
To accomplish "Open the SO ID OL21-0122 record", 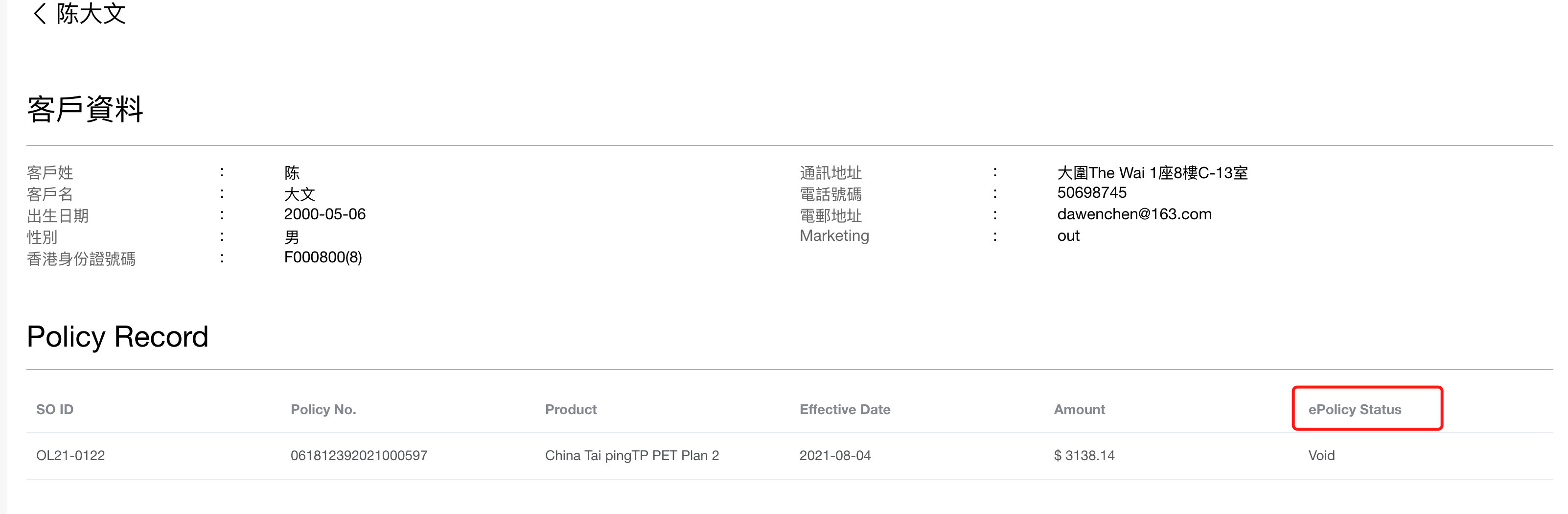I will [x=70, y=456].
